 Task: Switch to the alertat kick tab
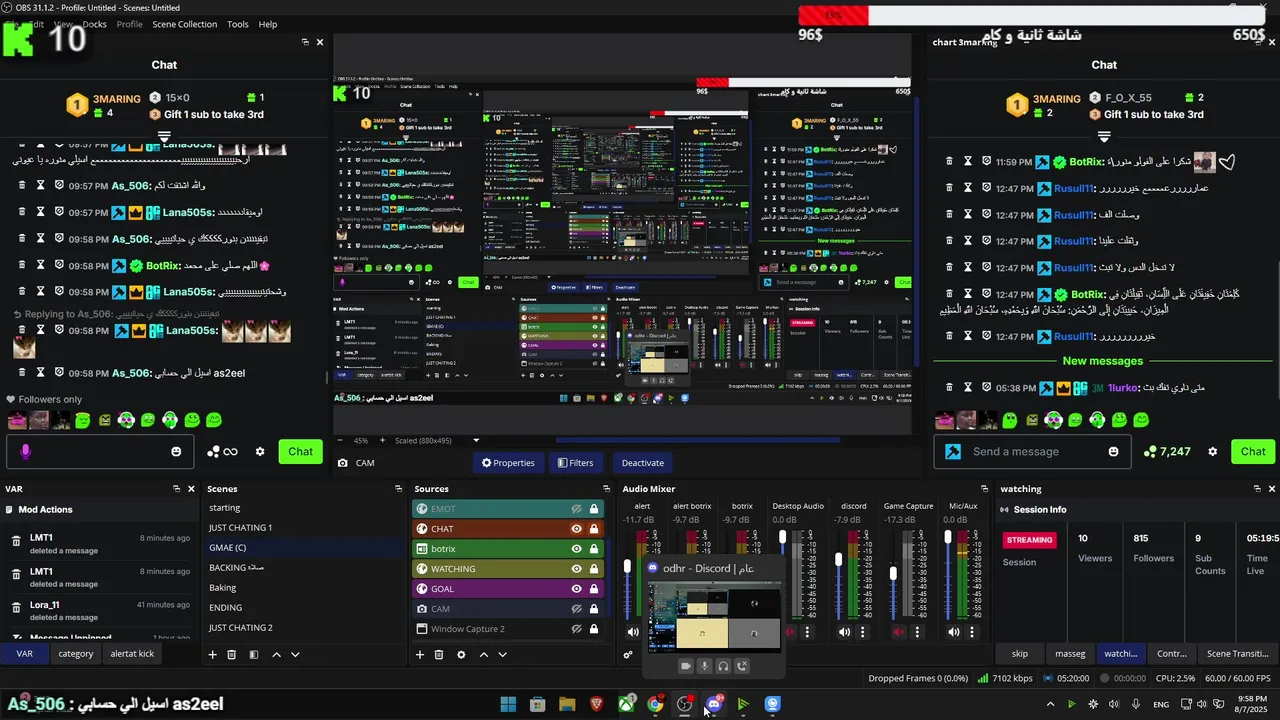click(132, 654)
